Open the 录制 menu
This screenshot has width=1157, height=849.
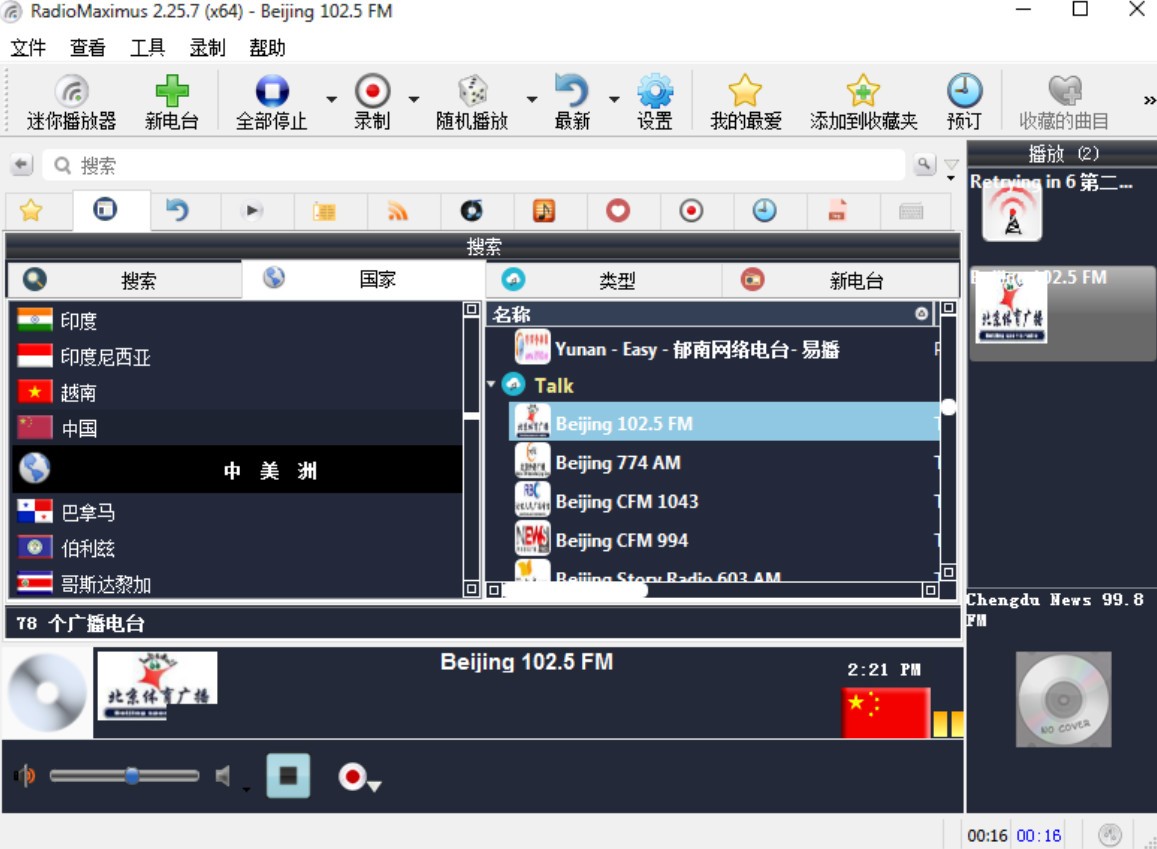tap(207, 48)
